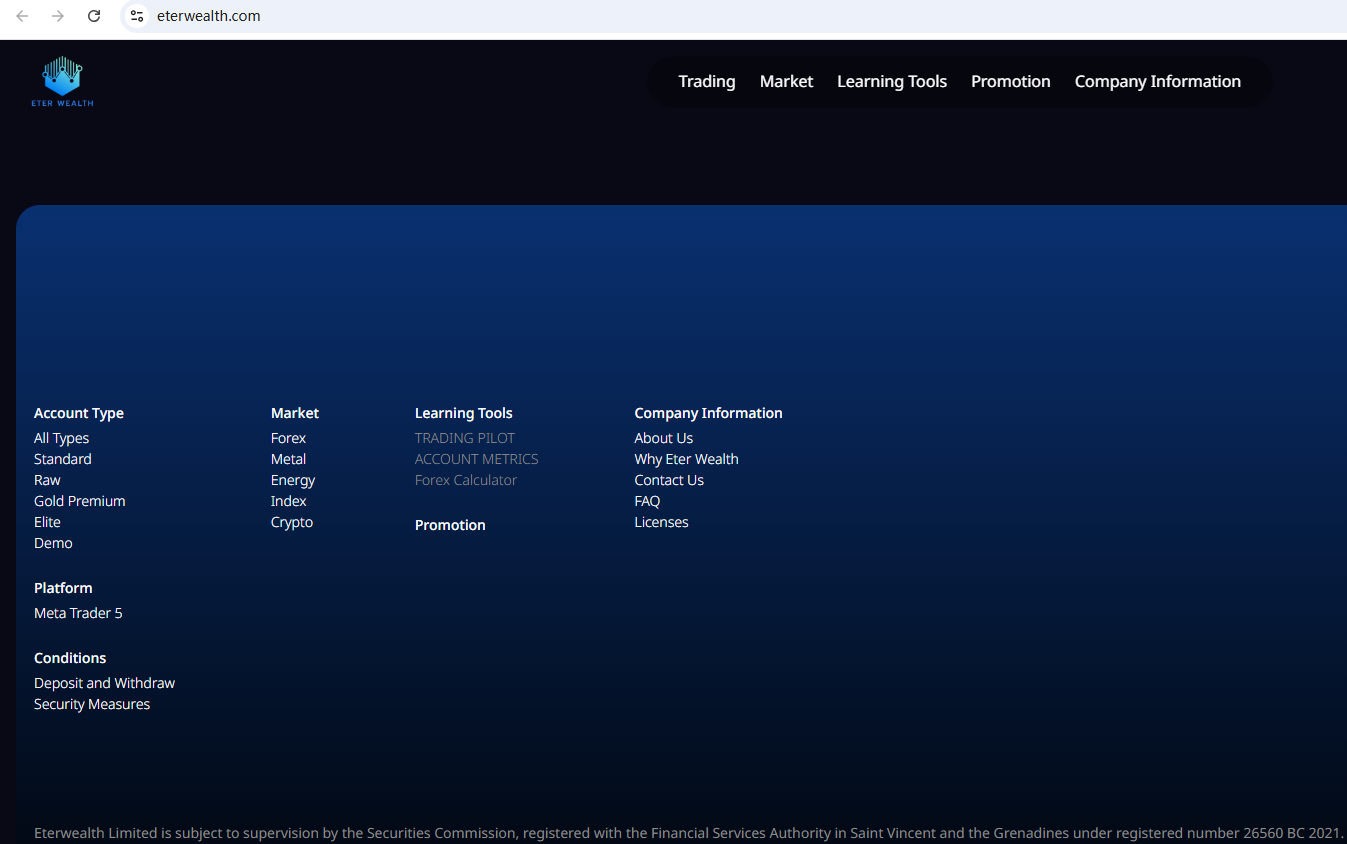Open the Market navigation menu

tap(786, 82)
